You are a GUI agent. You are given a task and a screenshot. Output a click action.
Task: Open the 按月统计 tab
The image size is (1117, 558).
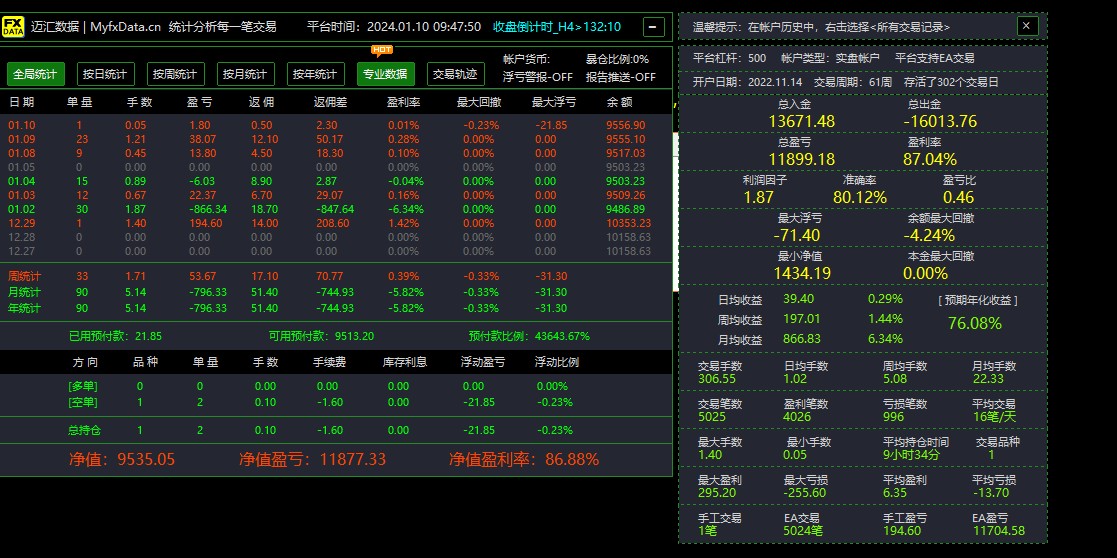[246, 74]
